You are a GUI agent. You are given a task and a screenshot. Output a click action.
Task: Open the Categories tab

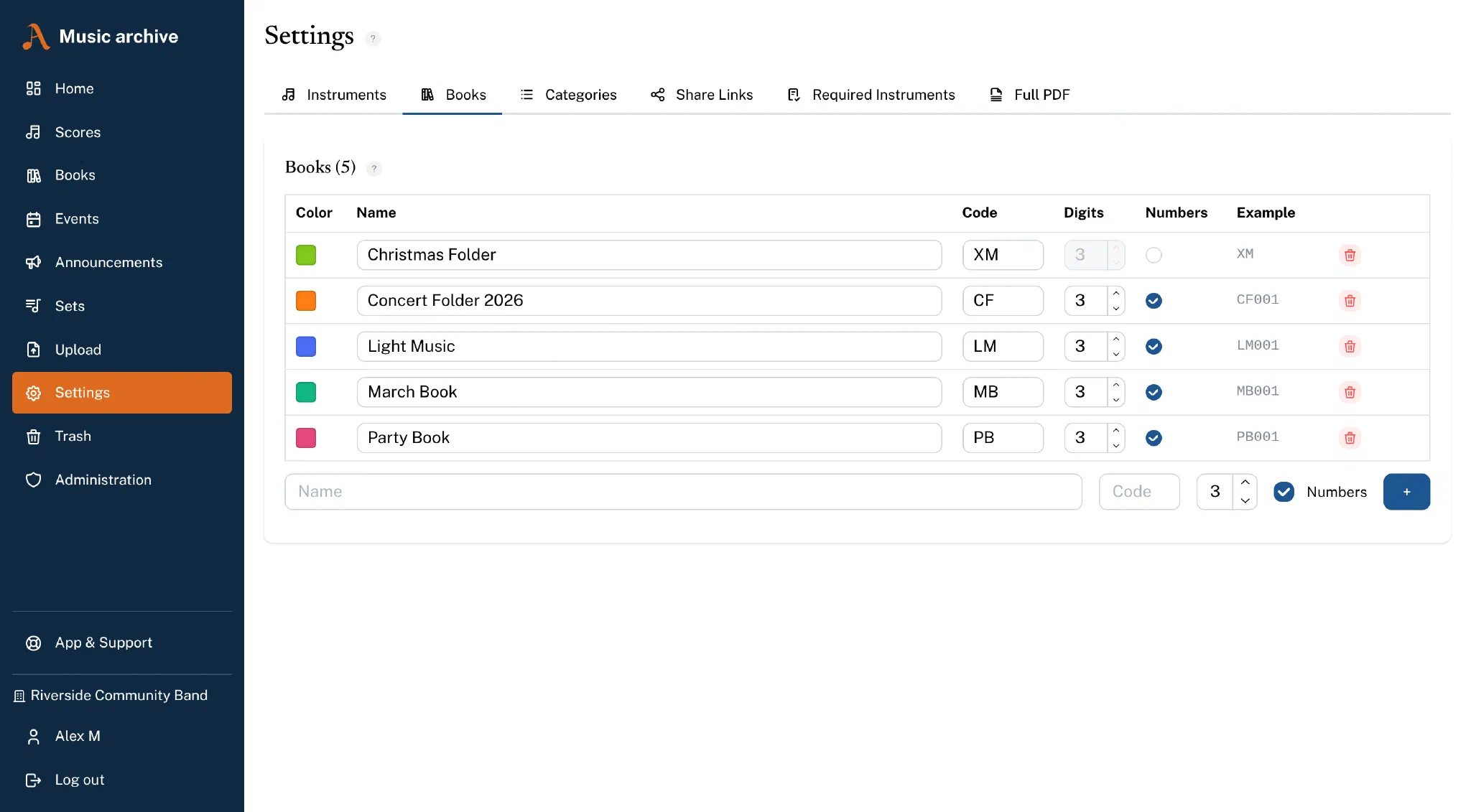point(568,95)
